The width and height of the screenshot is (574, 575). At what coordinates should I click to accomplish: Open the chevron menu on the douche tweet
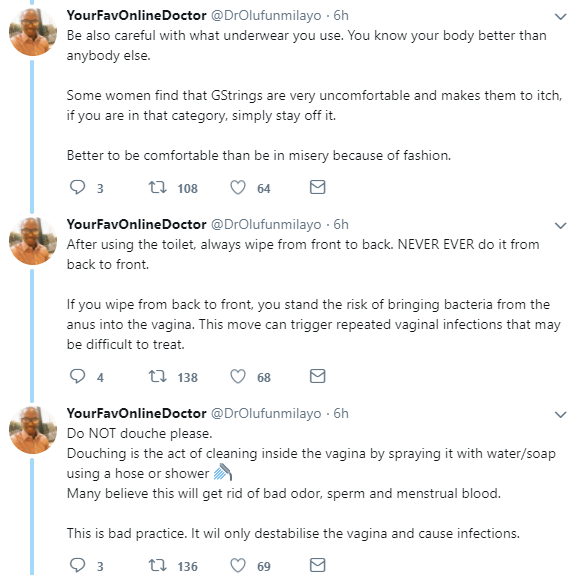560,415
